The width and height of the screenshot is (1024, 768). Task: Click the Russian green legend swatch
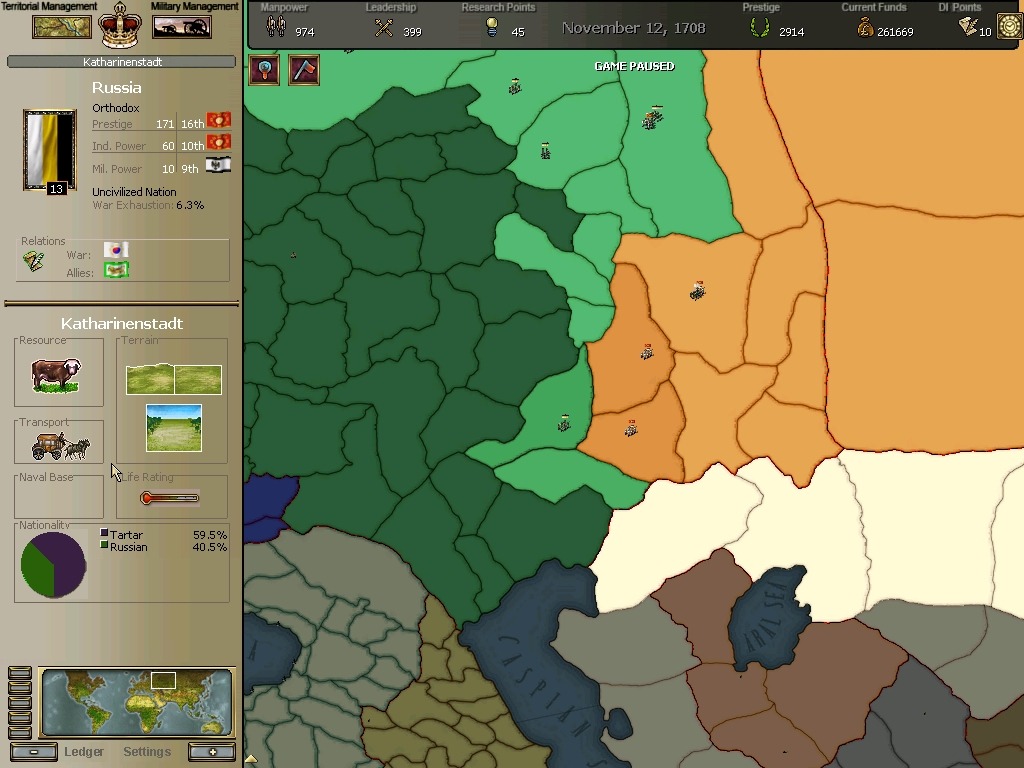pyautogui.click(x=104, y=545)
